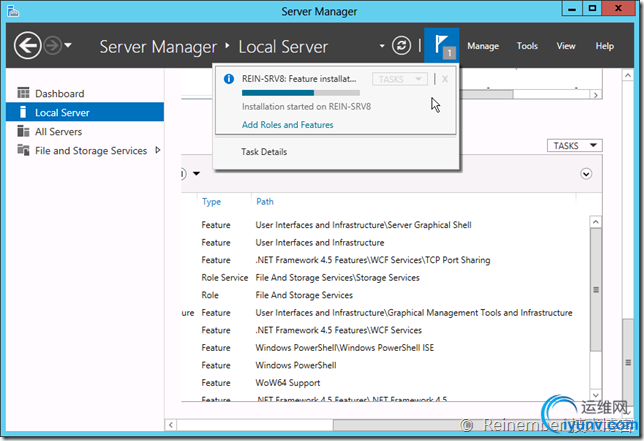The width and height of the screenshot is (644, 441).
Task: Open the navigation history dropdown arrow
Action: pos(68,45)
